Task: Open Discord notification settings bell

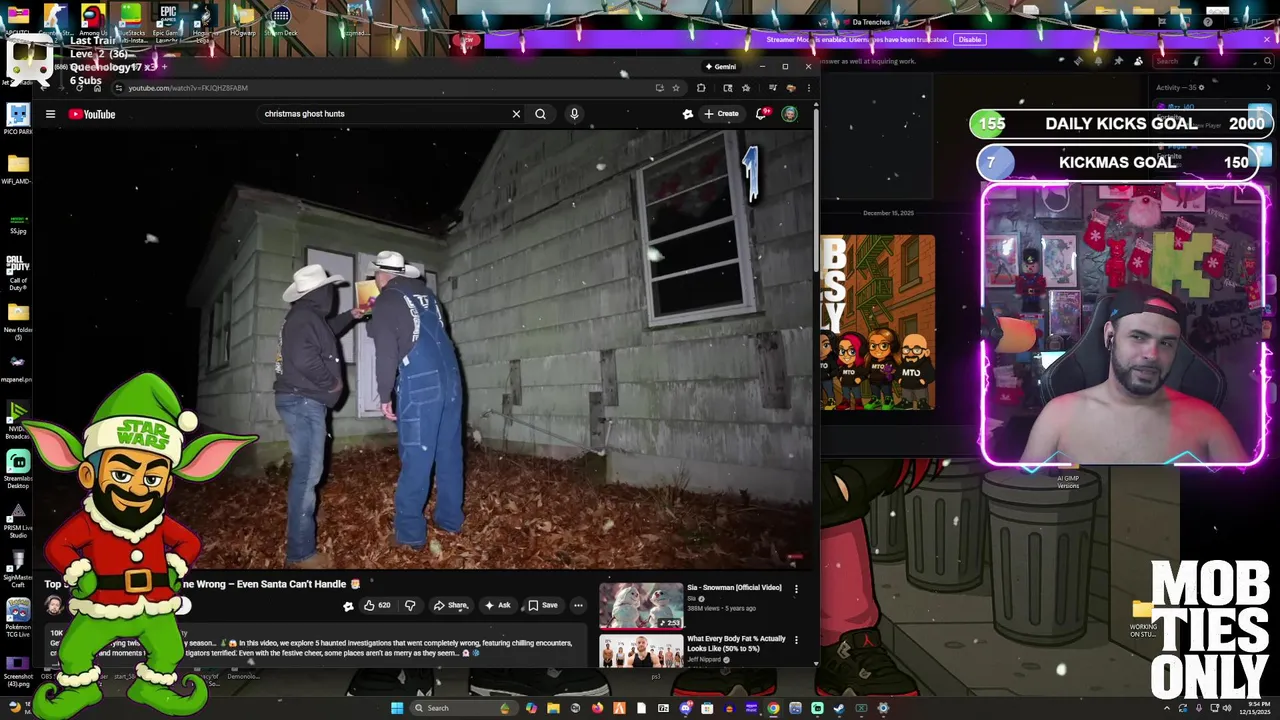Action: [1098, 61]
